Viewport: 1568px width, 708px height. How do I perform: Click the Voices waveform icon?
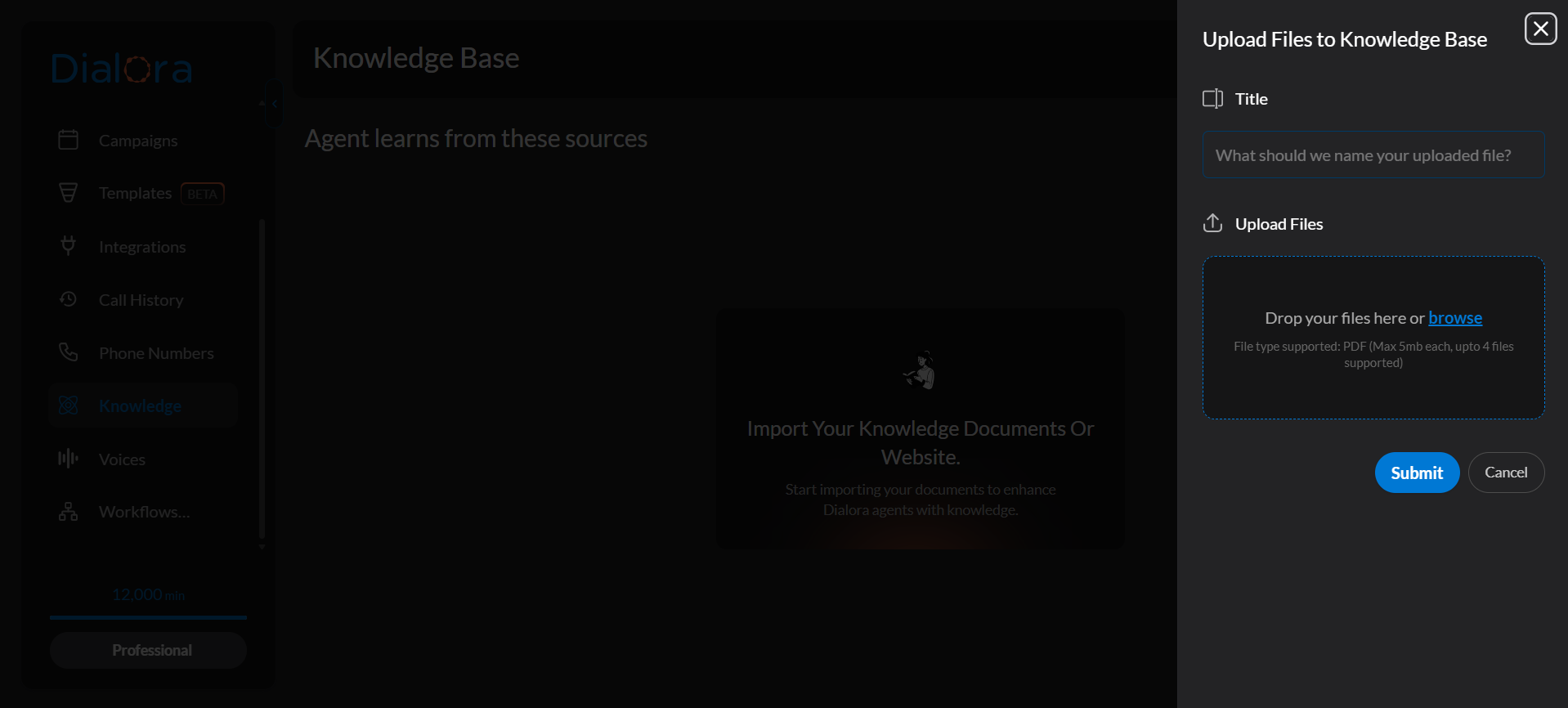tap(69, 459)
